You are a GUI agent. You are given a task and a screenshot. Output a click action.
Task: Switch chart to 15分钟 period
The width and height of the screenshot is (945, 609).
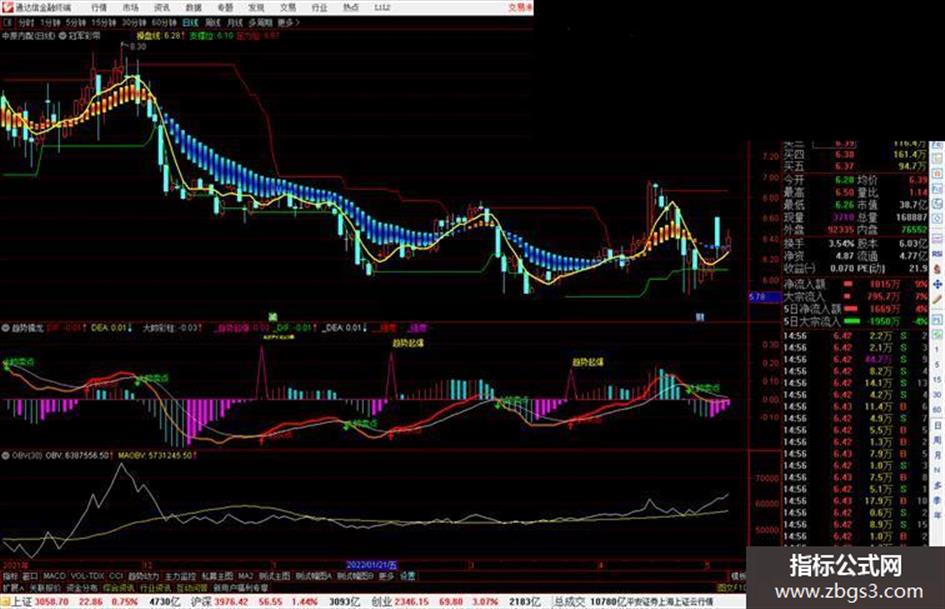pyautogui.click(x=104, y=22)
